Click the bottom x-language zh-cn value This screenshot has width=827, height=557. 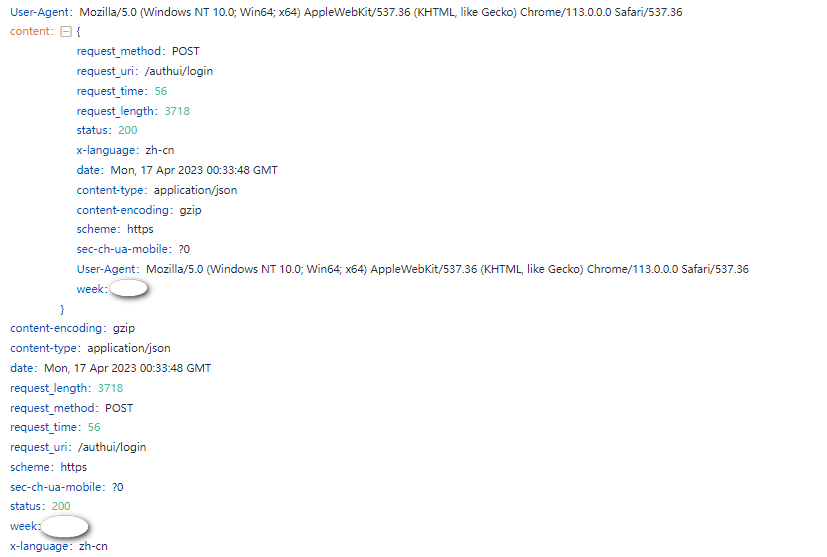click(x=93, y=546)
